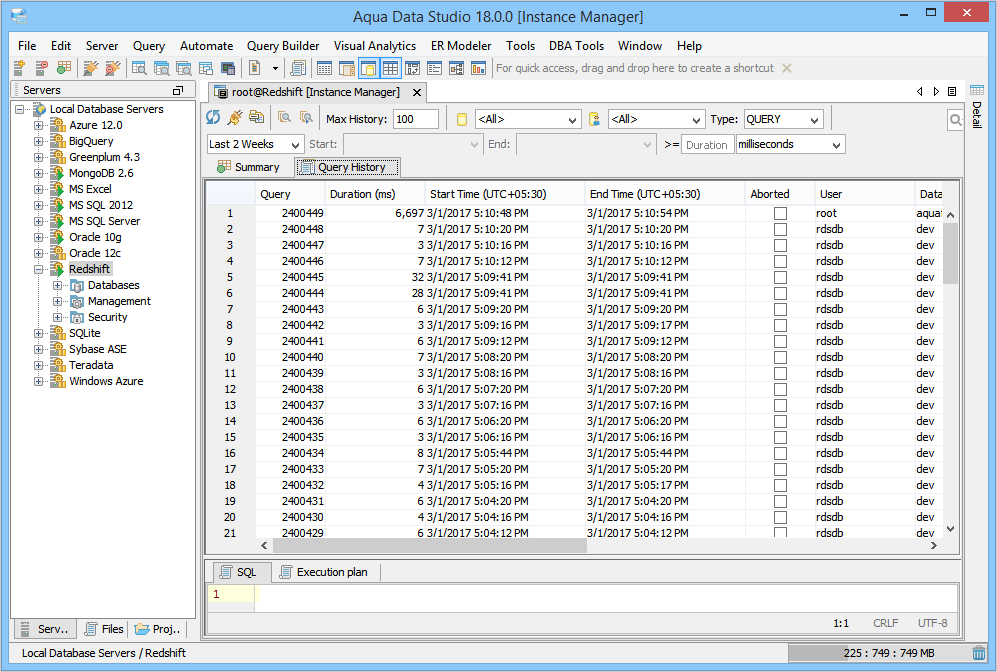This screenshot has width=997, height=672.
Task: Open the milliseconds duration unit dropdown
Action: click(790, 144)
